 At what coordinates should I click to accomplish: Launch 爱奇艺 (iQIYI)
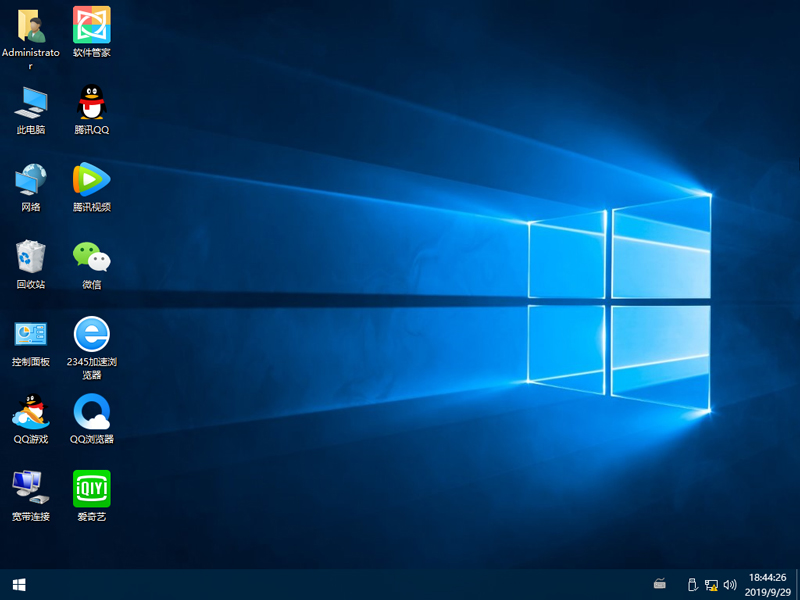point(91,490)
